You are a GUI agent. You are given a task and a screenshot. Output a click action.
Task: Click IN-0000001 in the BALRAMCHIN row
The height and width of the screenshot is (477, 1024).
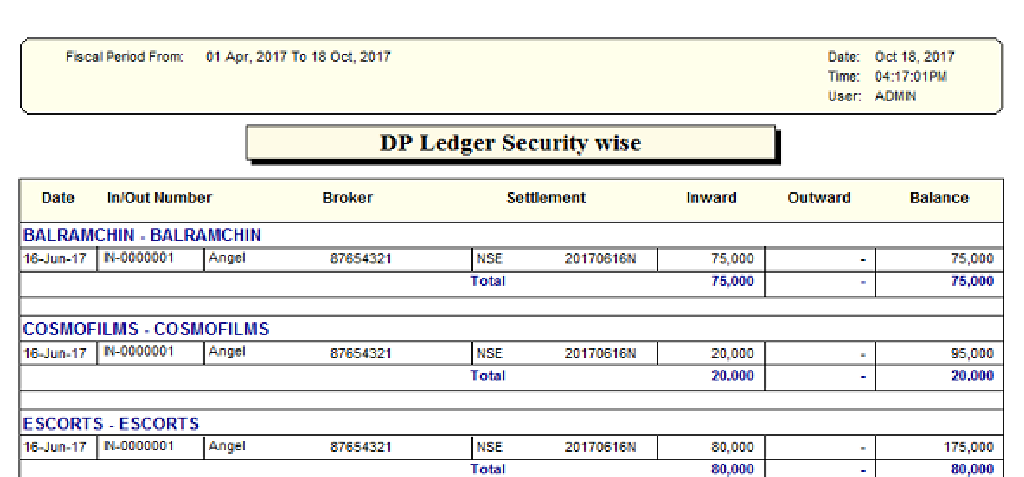138,259
